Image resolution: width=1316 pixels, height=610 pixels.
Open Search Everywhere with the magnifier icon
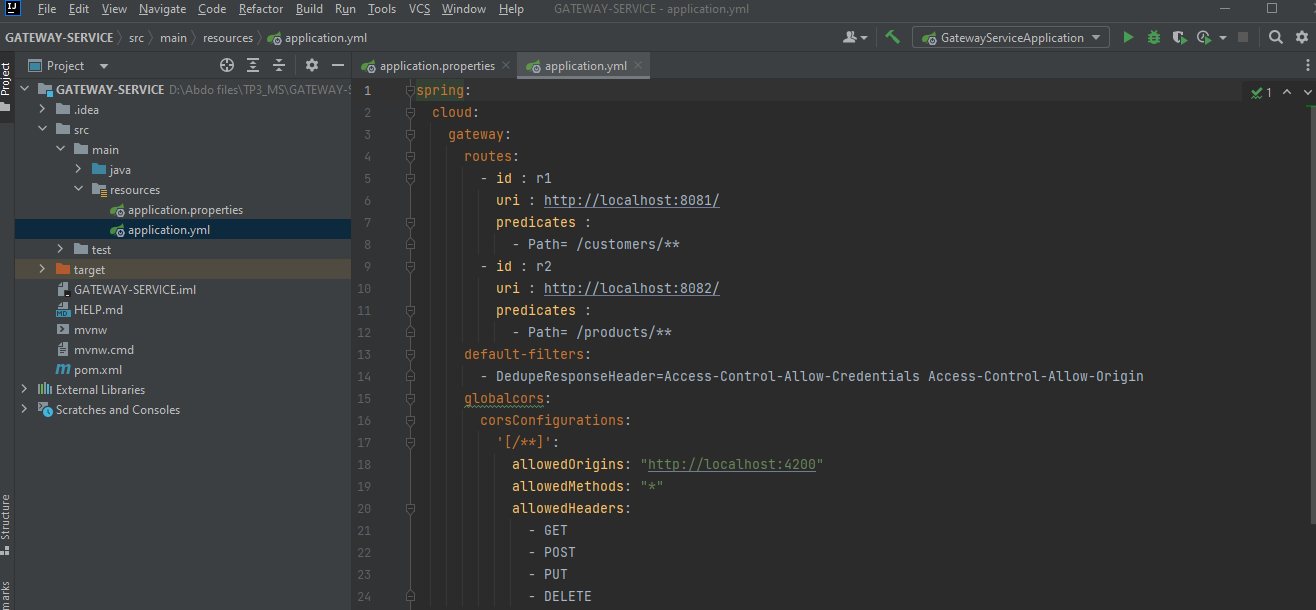1276,36
